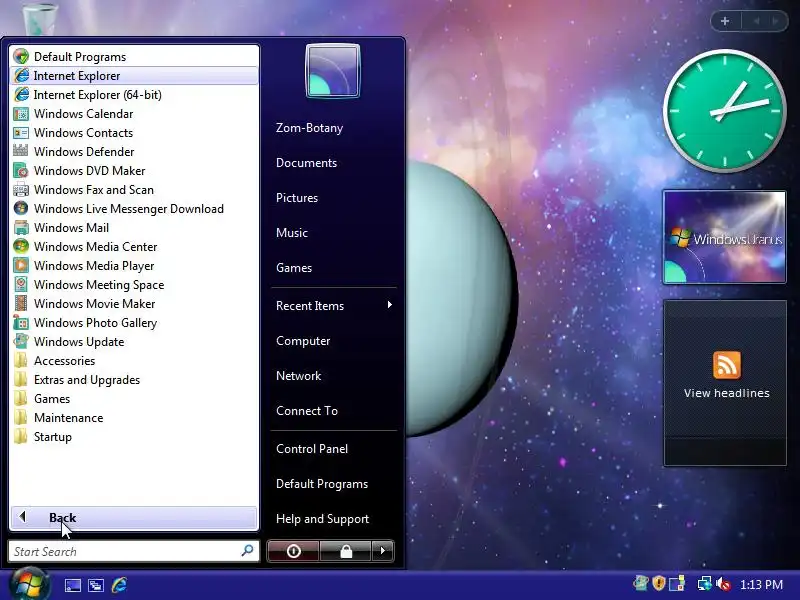Image resolution: width=800 pixels, height=600 pixels.
Task: Click the slideshow gadget picture
Action: [724, 237]
